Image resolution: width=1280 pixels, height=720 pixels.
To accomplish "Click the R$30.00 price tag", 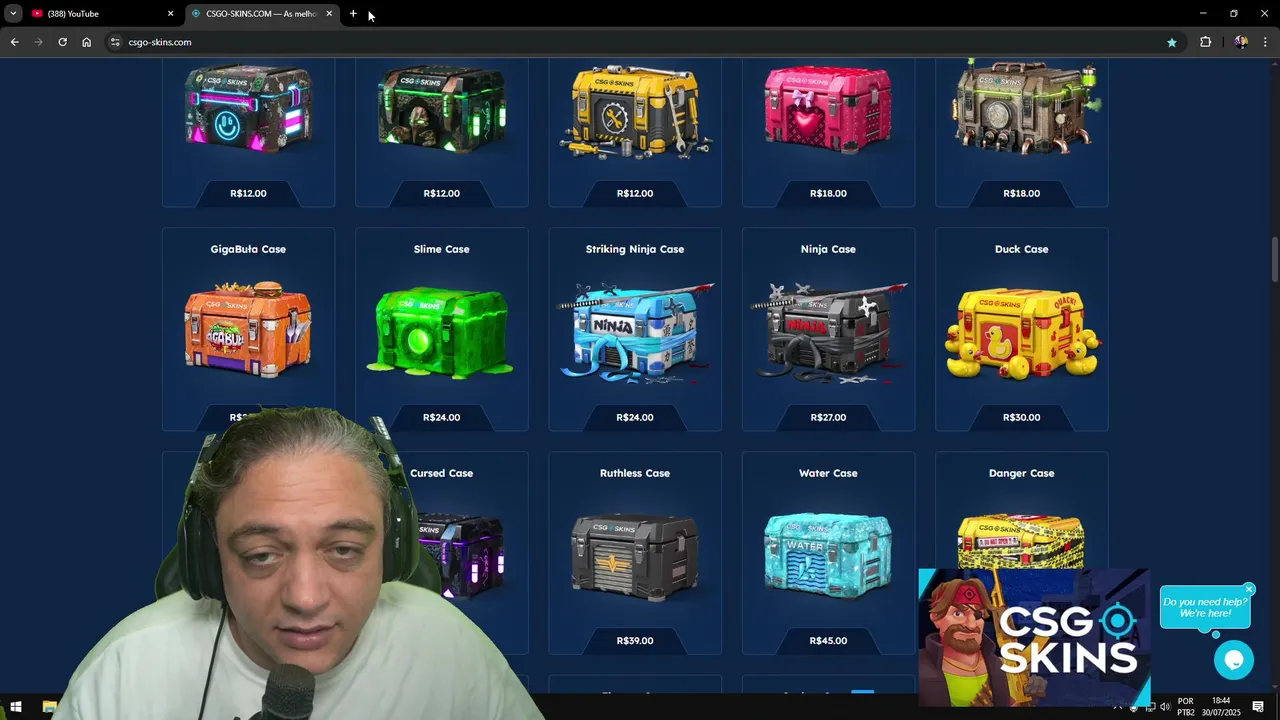I will click(x=1021, y=417).
